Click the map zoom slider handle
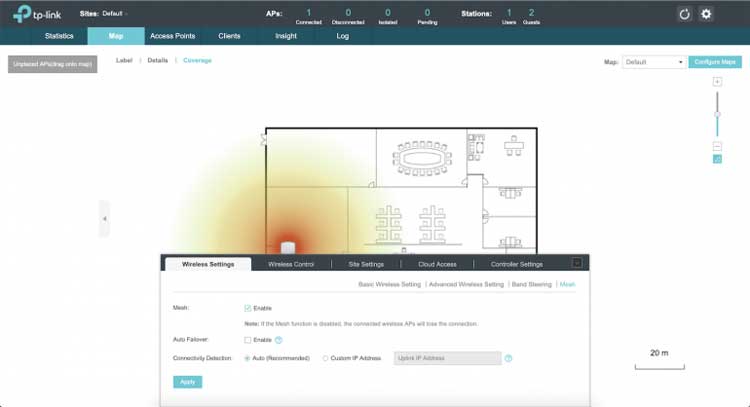The image size is (750, 407). [x=717, y=114]
